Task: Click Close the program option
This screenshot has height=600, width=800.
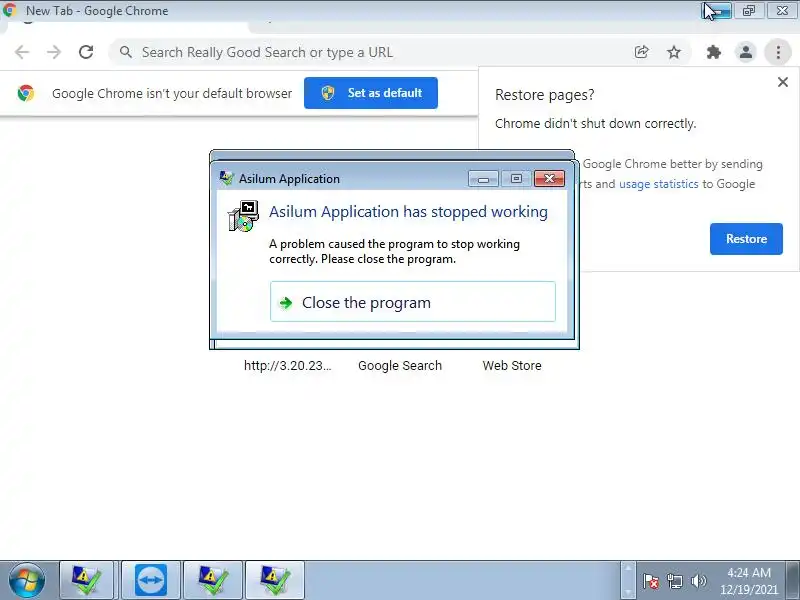Action: [x=413, y=302]
